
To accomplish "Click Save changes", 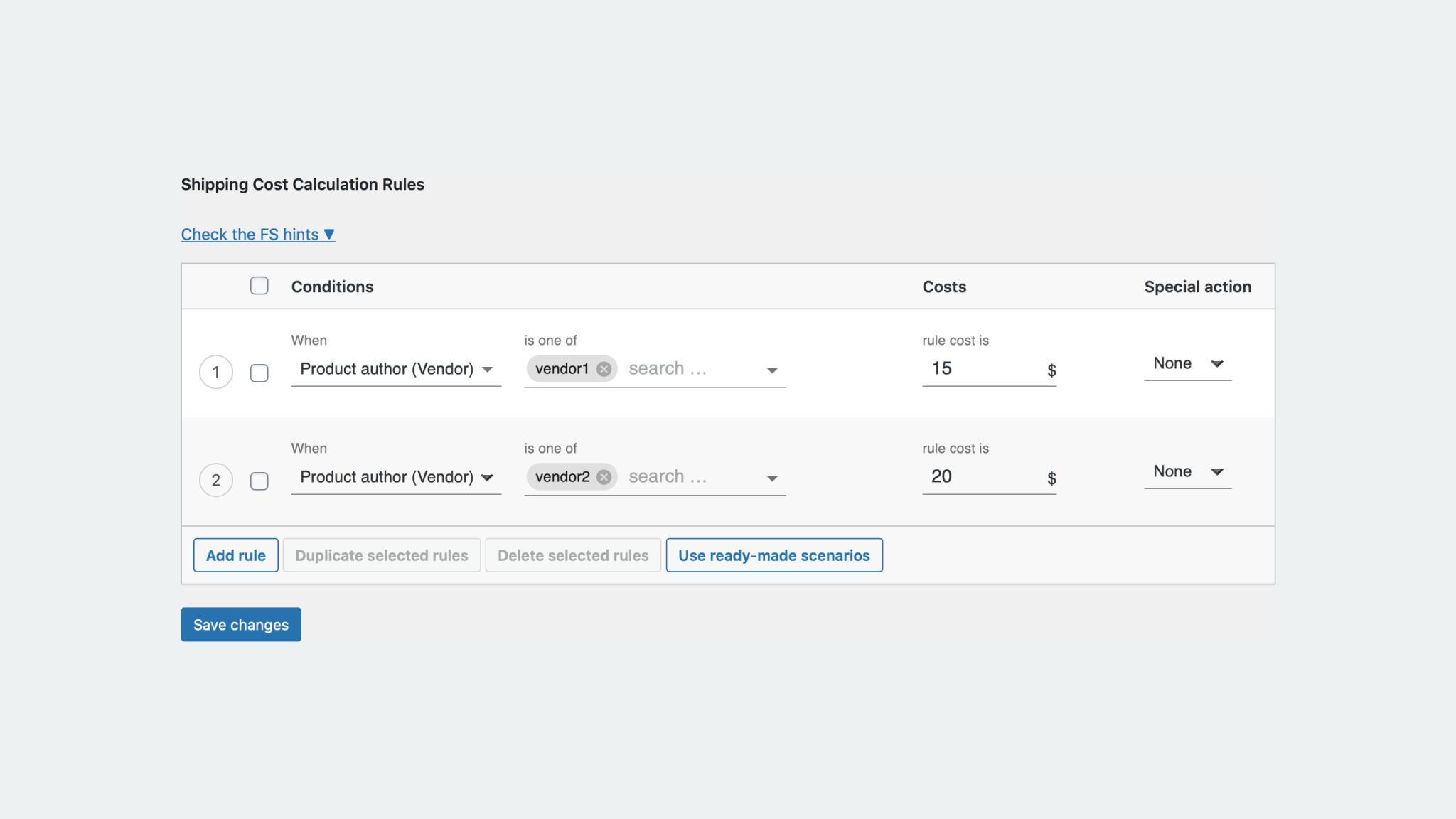I will point(240,624).
